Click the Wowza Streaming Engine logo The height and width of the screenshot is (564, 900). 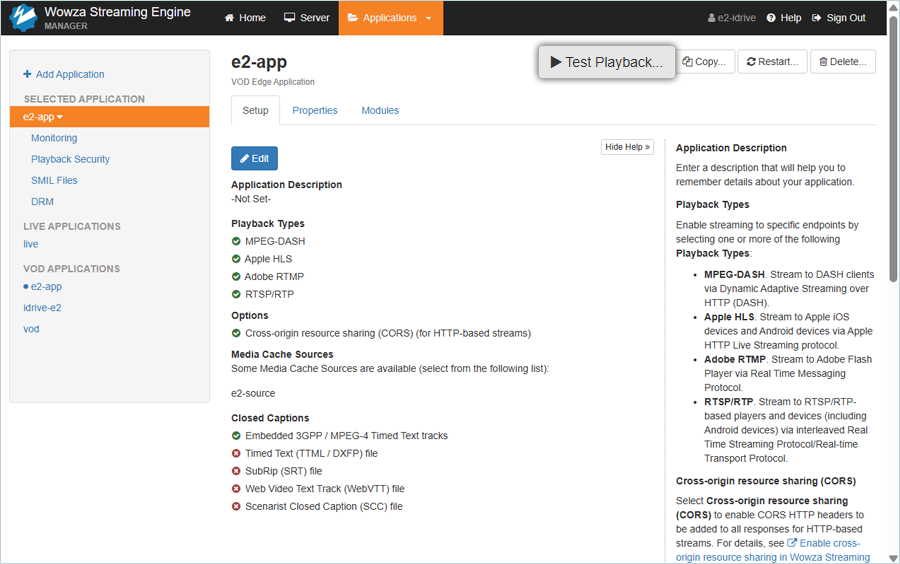[24, 17]
